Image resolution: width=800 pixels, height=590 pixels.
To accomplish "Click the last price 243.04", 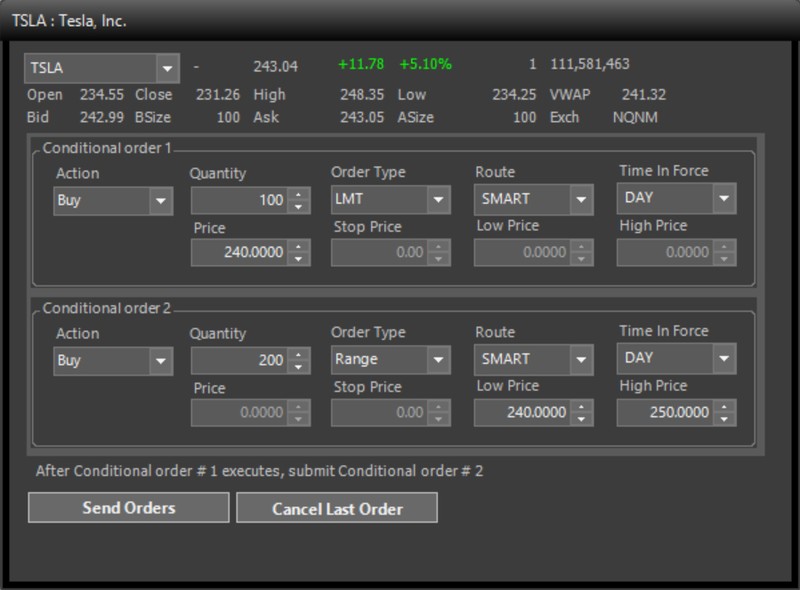I will (x=276, y=66).
